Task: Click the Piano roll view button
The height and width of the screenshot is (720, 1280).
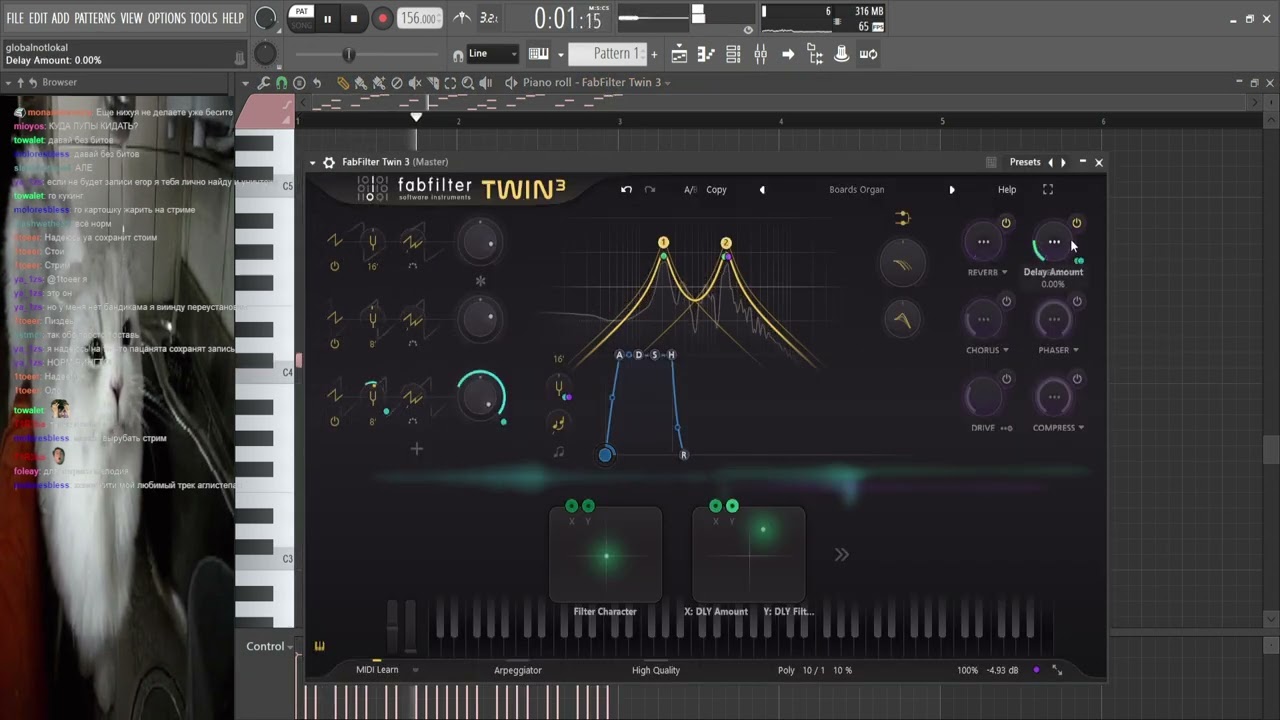Action: click(706, 54)
